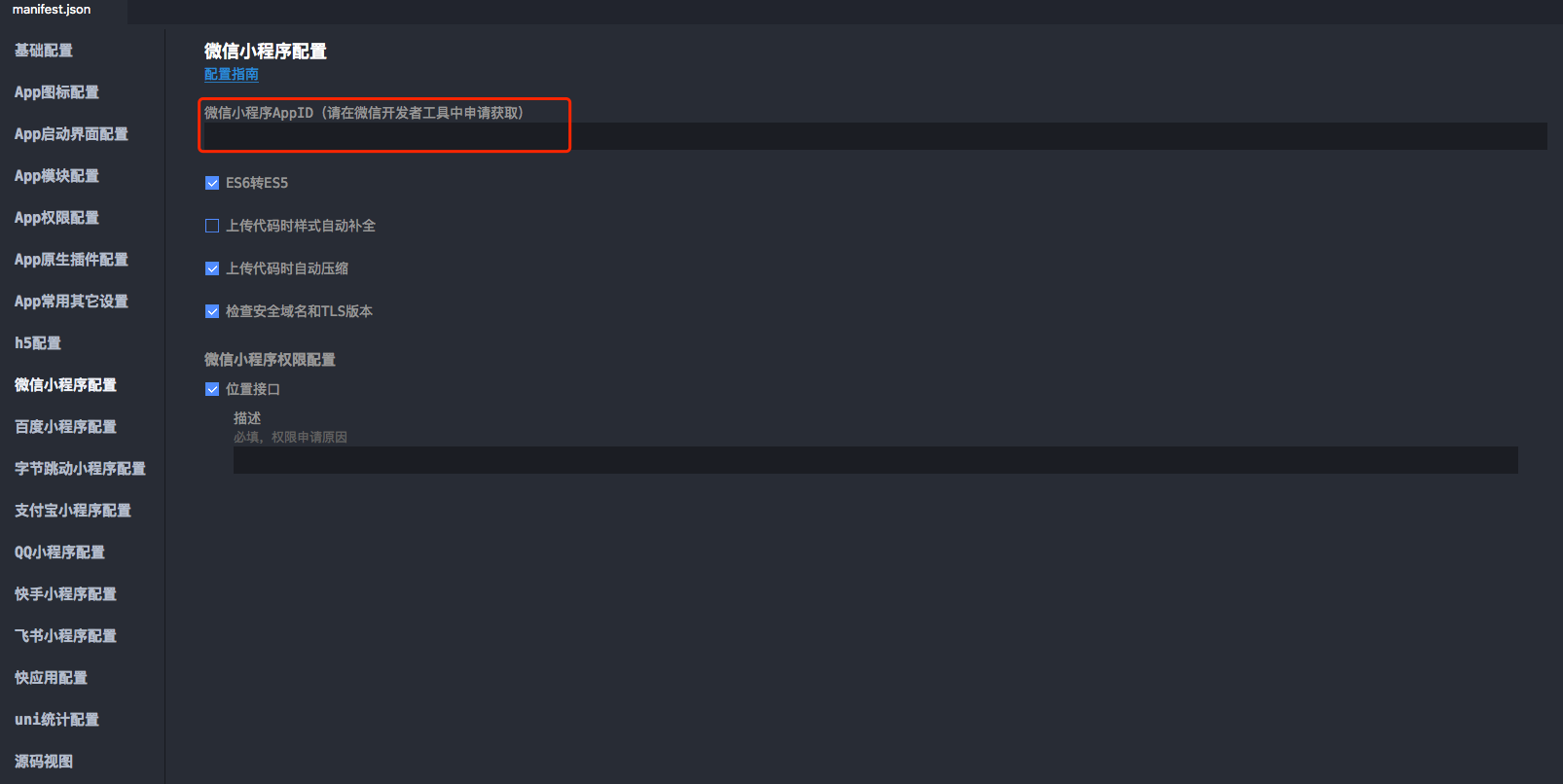The width and height of the screenshot is (1563, 784).
Task: Uncheck the 位置接口 permission checkbox
Action: pyautogui.click(x=212, y=389)
